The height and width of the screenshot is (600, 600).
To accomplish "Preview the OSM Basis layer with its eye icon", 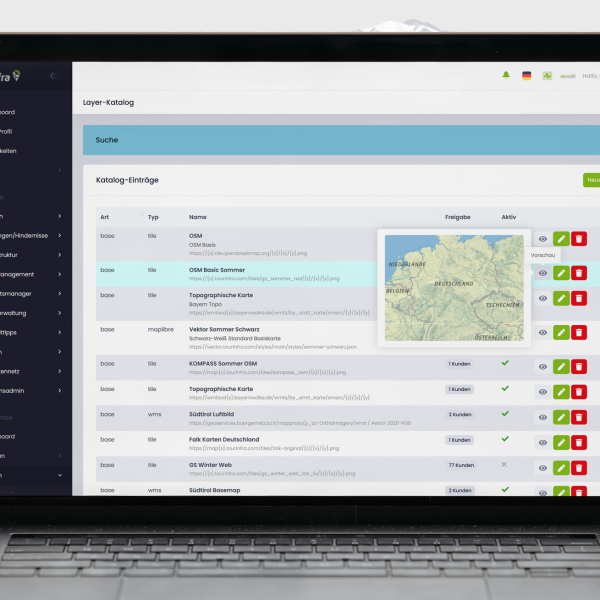I will (x=543, y=239).
